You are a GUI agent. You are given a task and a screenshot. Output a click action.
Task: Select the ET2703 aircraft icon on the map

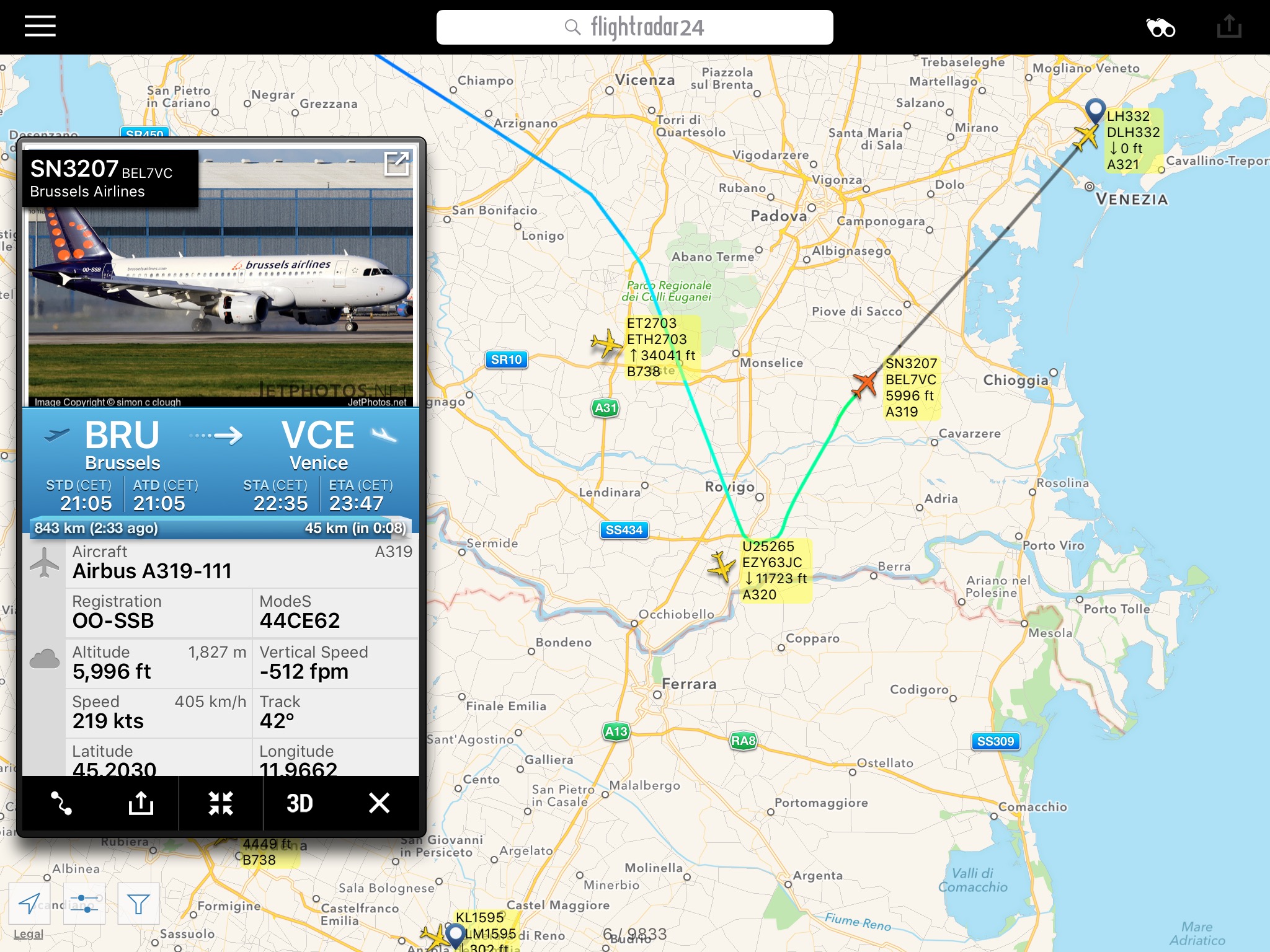click(606, 343)
